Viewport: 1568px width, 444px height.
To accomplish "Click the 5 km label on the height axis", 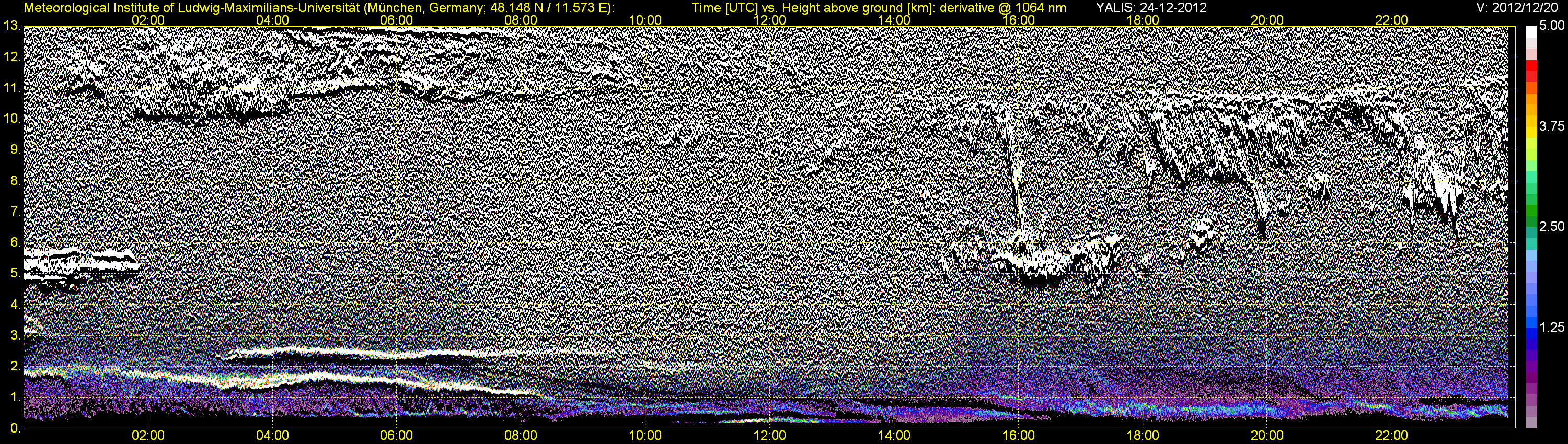I will [15, 274].
